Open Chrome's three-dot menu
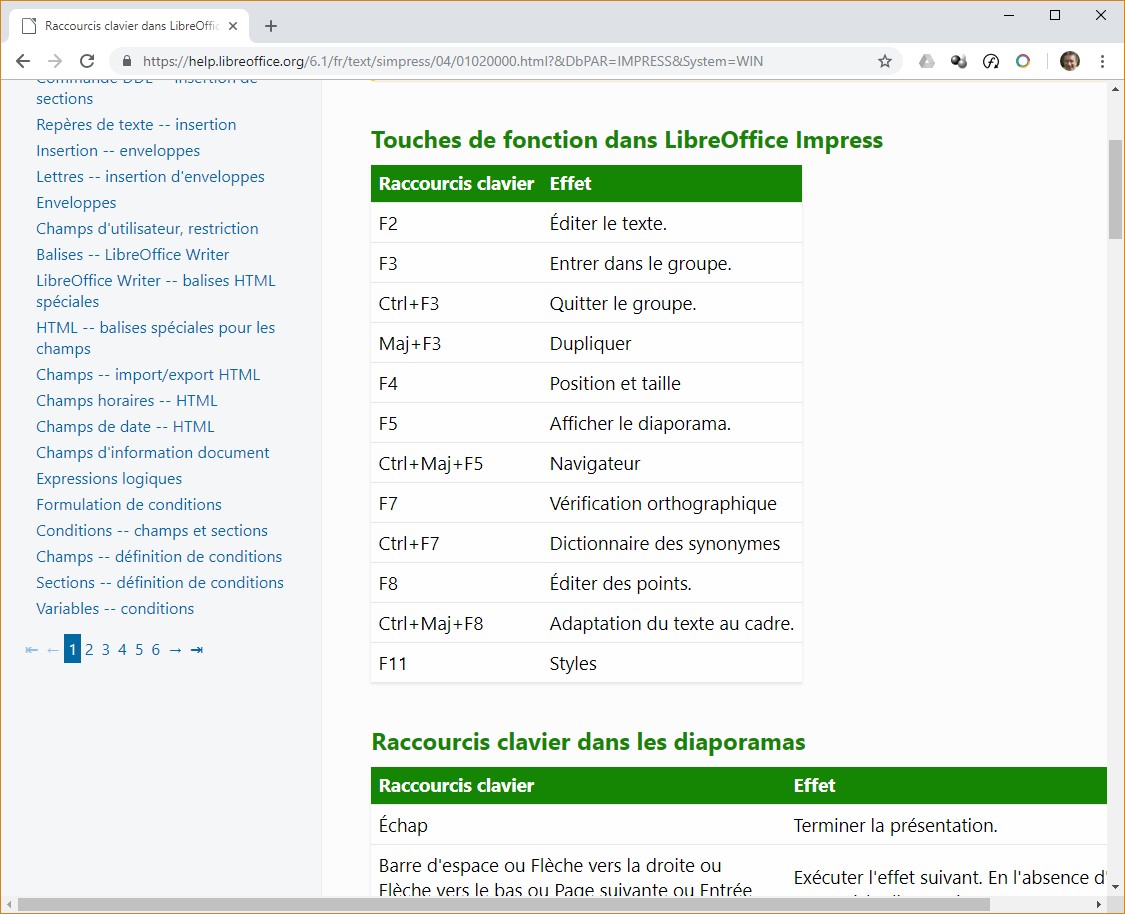This screenshot has height=914, width=1125. tap(1102, 61)
